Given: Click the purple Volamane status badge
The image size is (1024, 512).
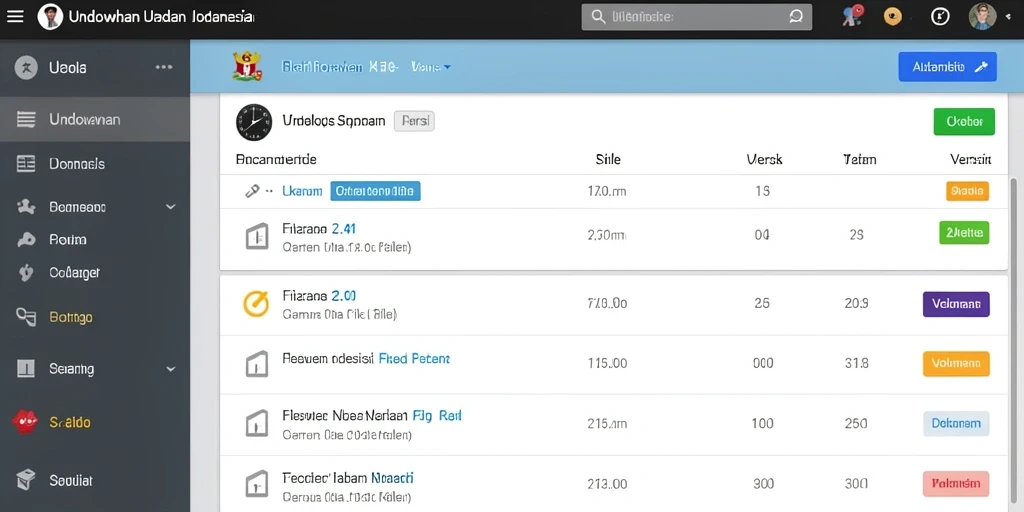Looking at the screenshot, I should tap(956, 304).
